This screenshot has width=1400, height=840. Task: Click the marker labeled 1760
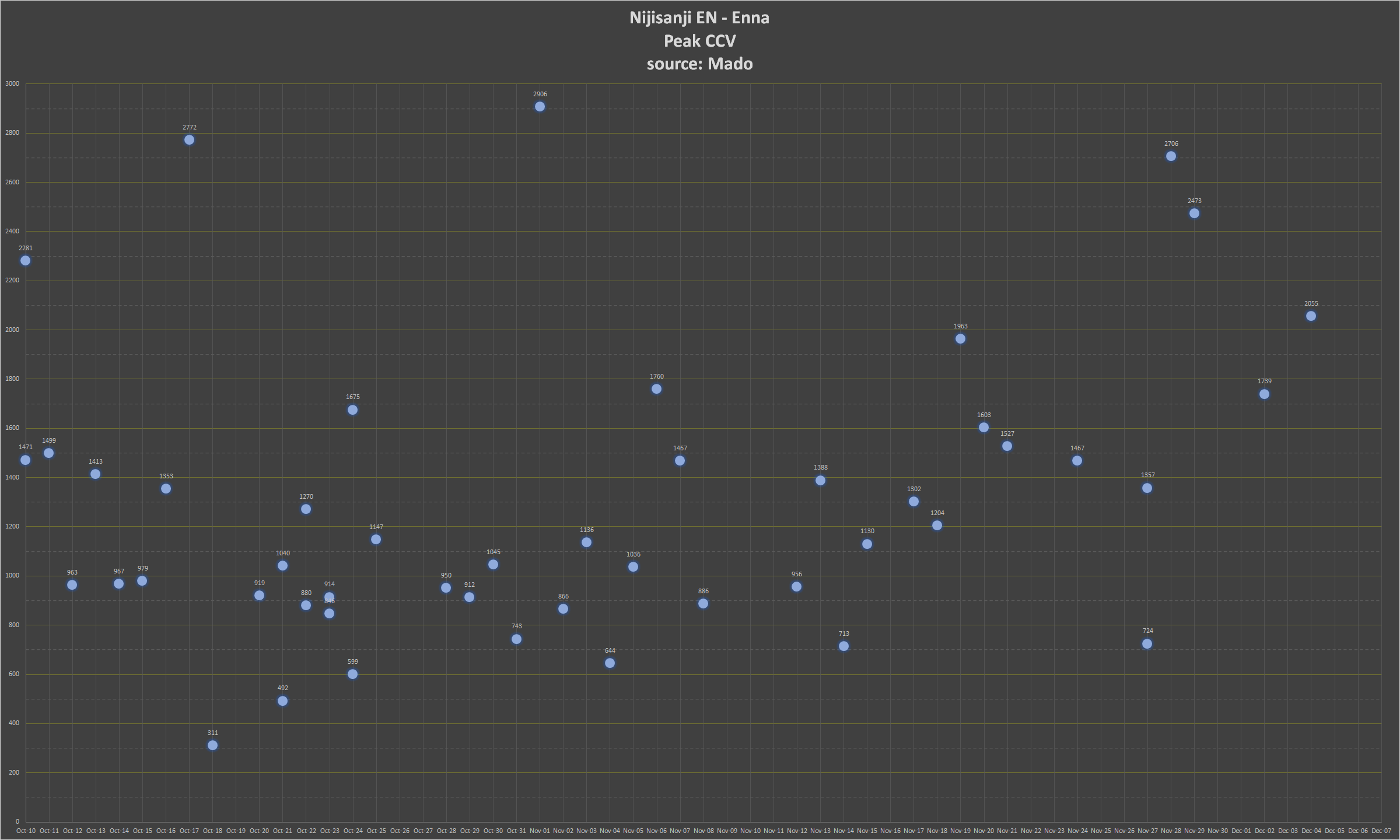(656, 389)
